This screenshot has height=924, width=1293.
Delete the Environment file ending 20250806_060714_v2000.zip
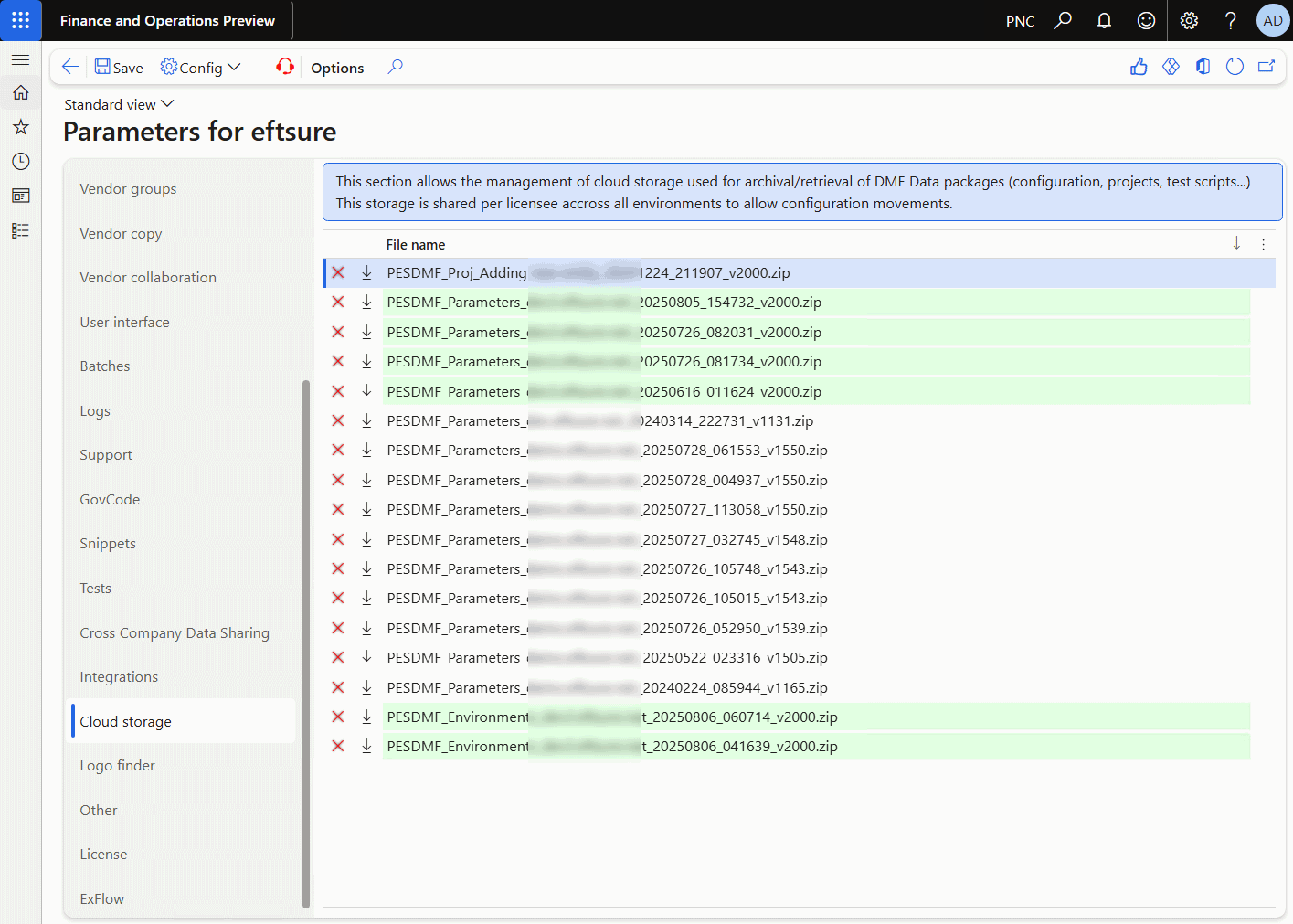pos(338,717)
